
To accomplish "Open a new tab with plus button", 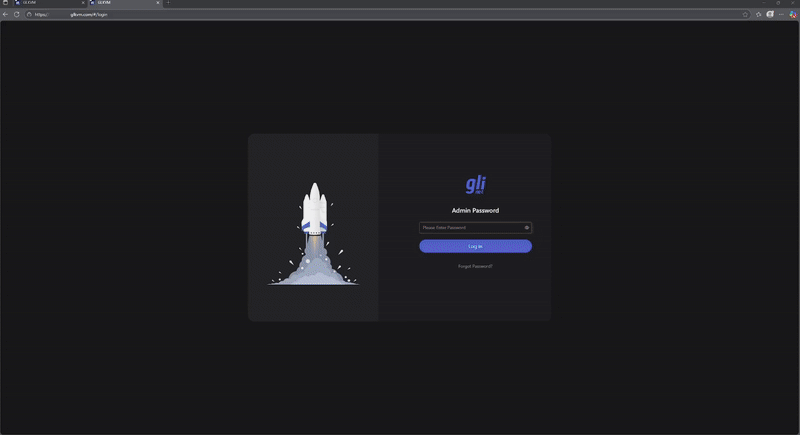I will (x=168, y=4).
